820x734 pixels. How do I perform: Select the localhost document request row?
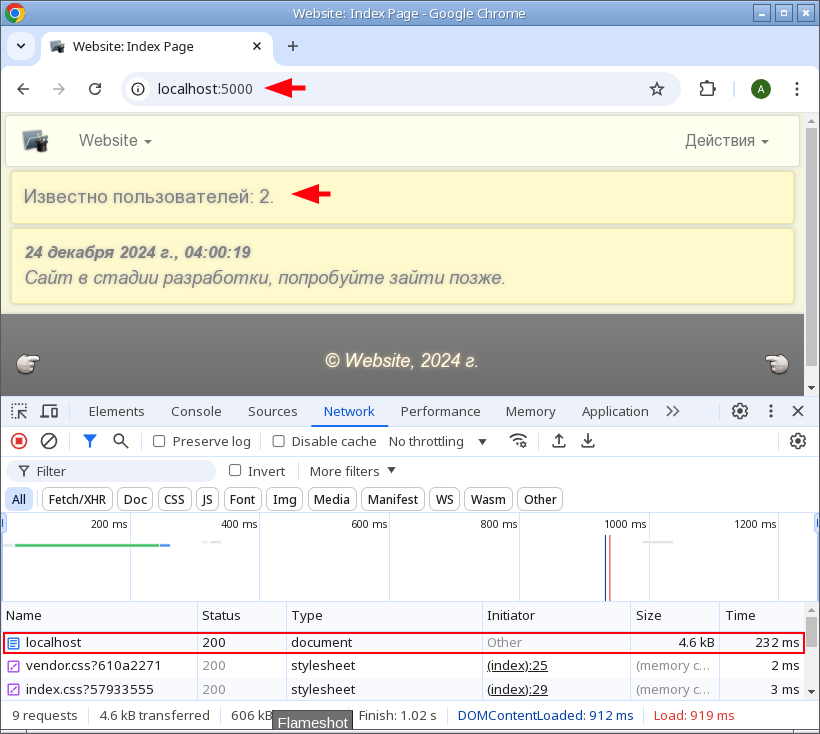tap(403, 643)
